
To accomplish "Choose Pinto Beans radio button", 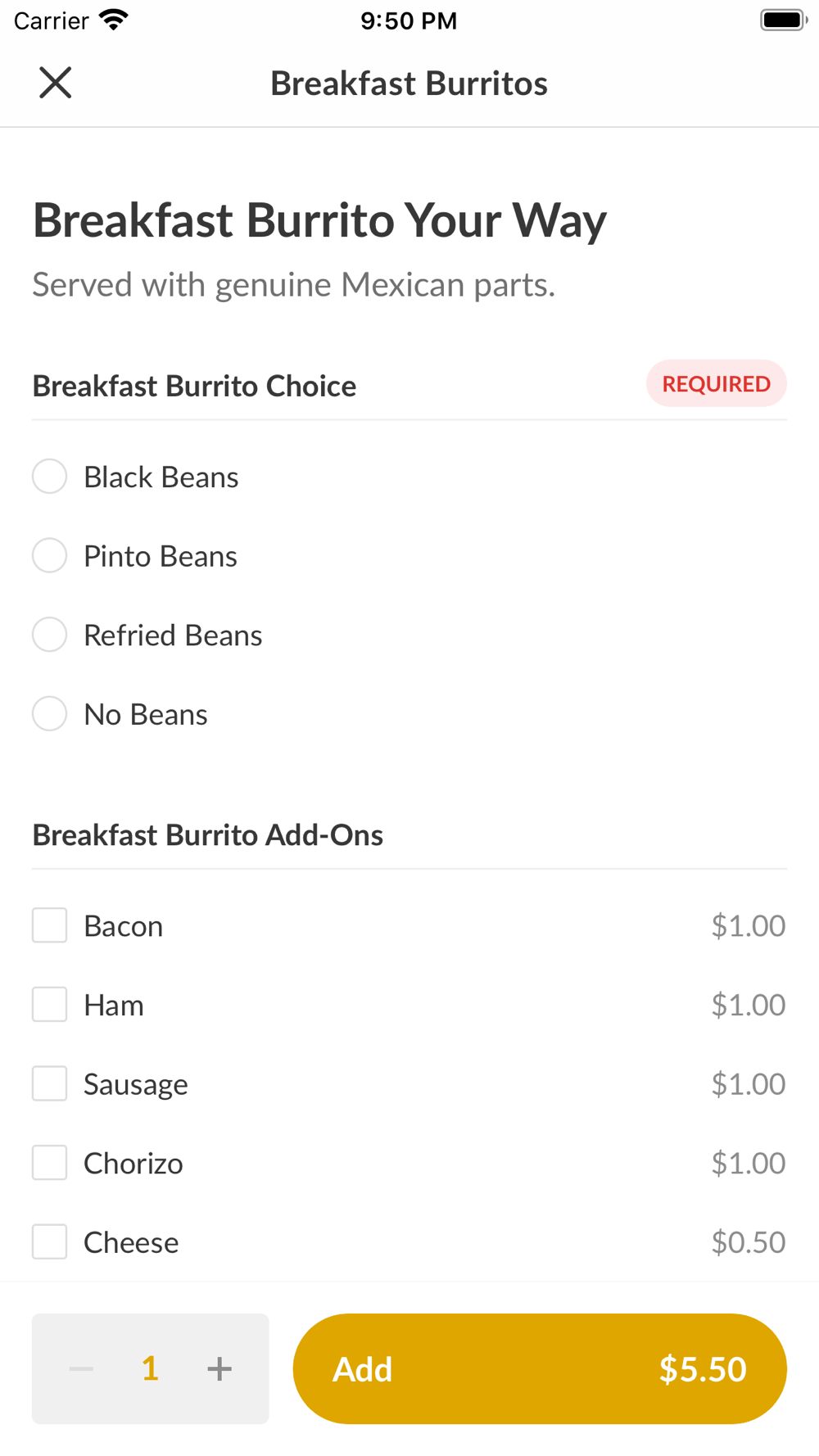I will [49, 556].
